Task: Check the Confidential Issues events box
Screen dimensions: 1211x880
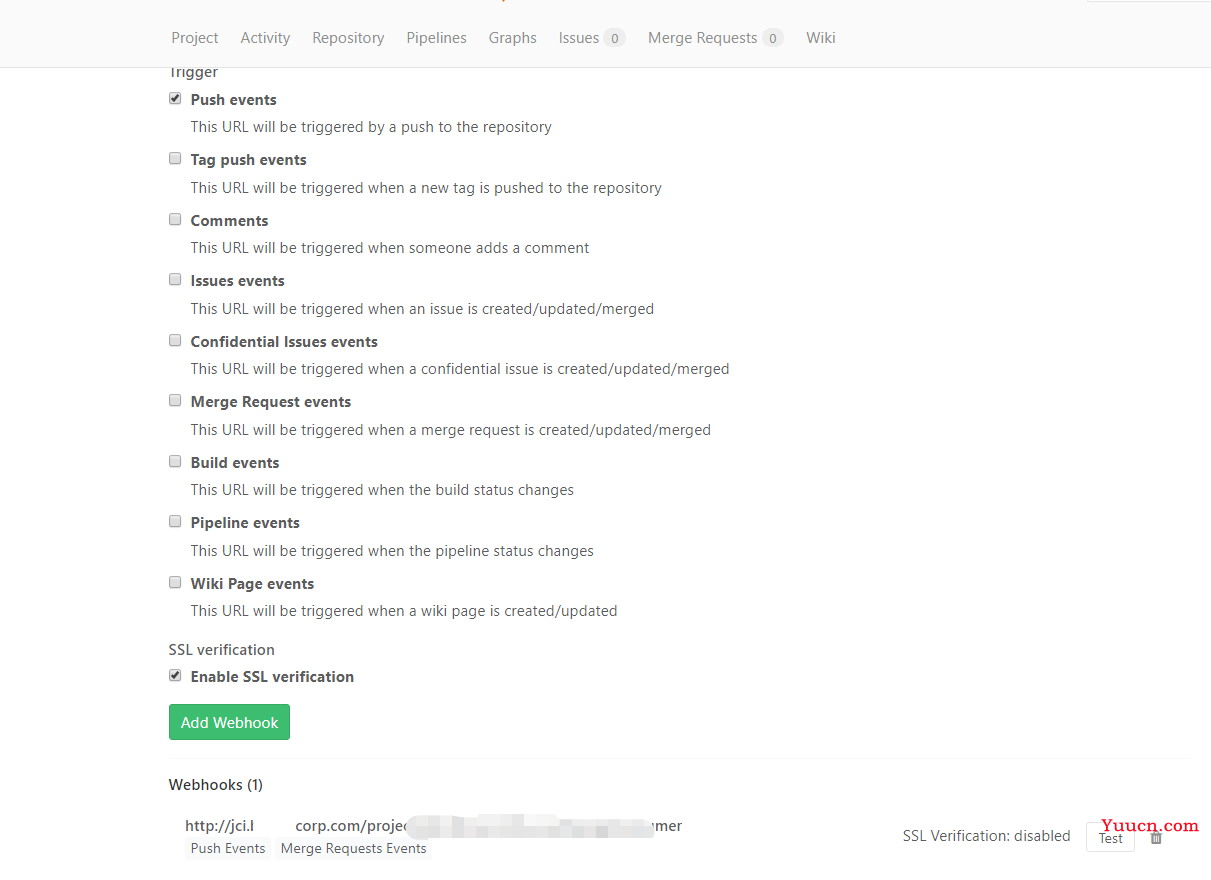Action: (x=175, y=340)
